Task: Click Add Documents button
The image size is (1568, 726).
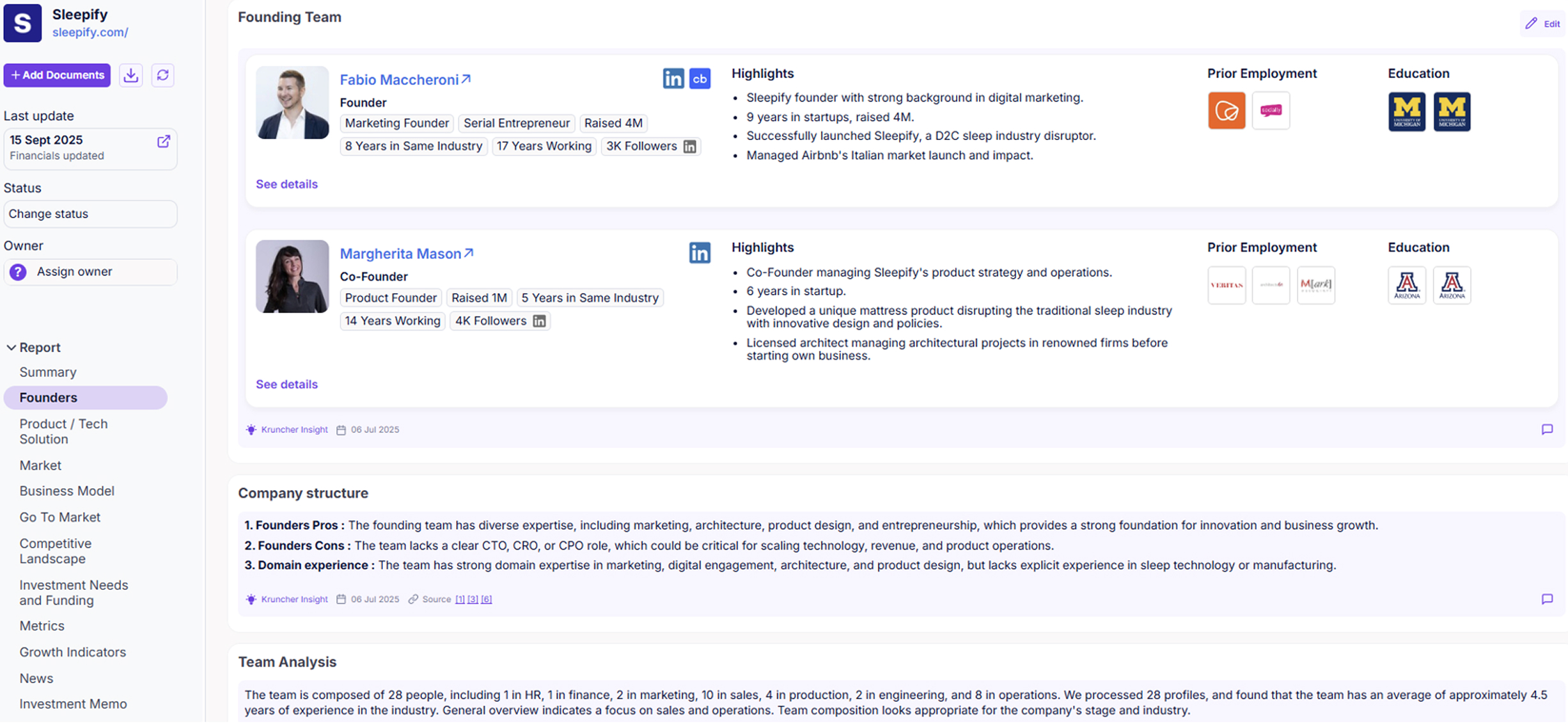Action: click(57, 75)
